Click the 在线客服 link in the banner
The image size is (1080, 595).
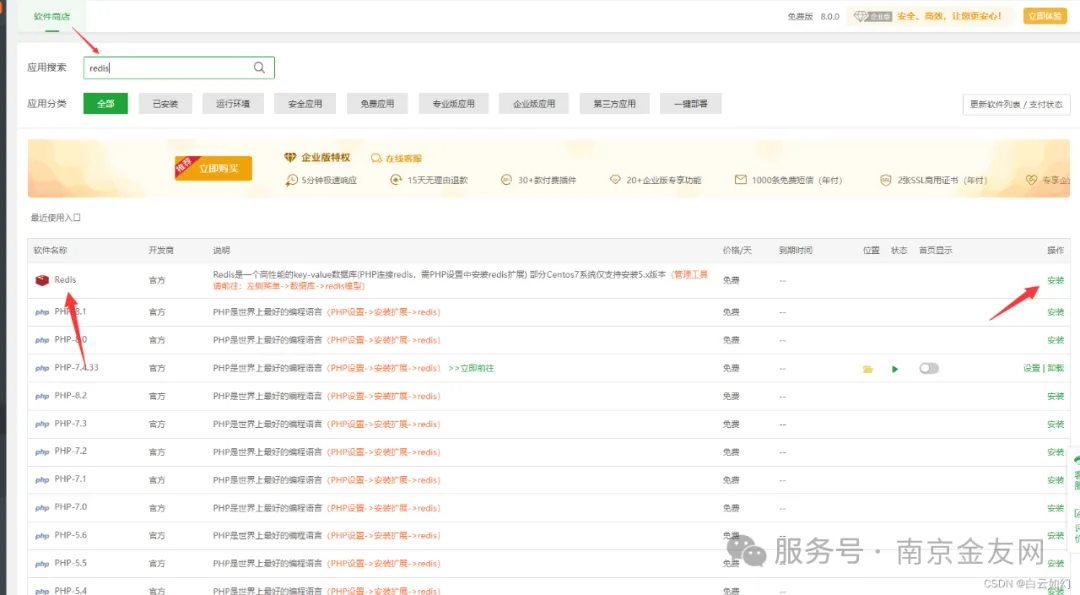(404, 158)
